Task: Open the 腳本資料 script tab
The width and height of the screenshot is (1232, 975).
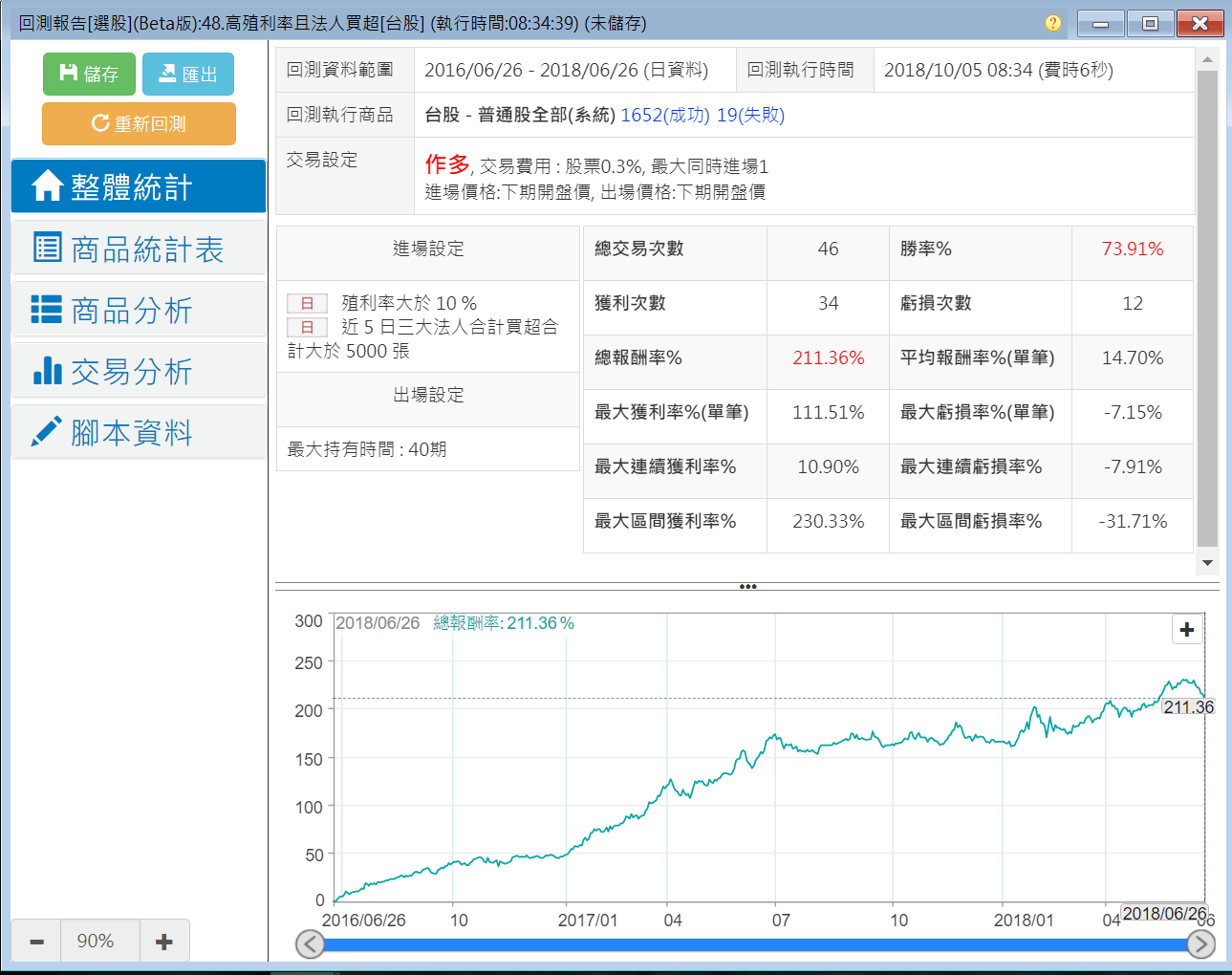Action: [139, 432]
